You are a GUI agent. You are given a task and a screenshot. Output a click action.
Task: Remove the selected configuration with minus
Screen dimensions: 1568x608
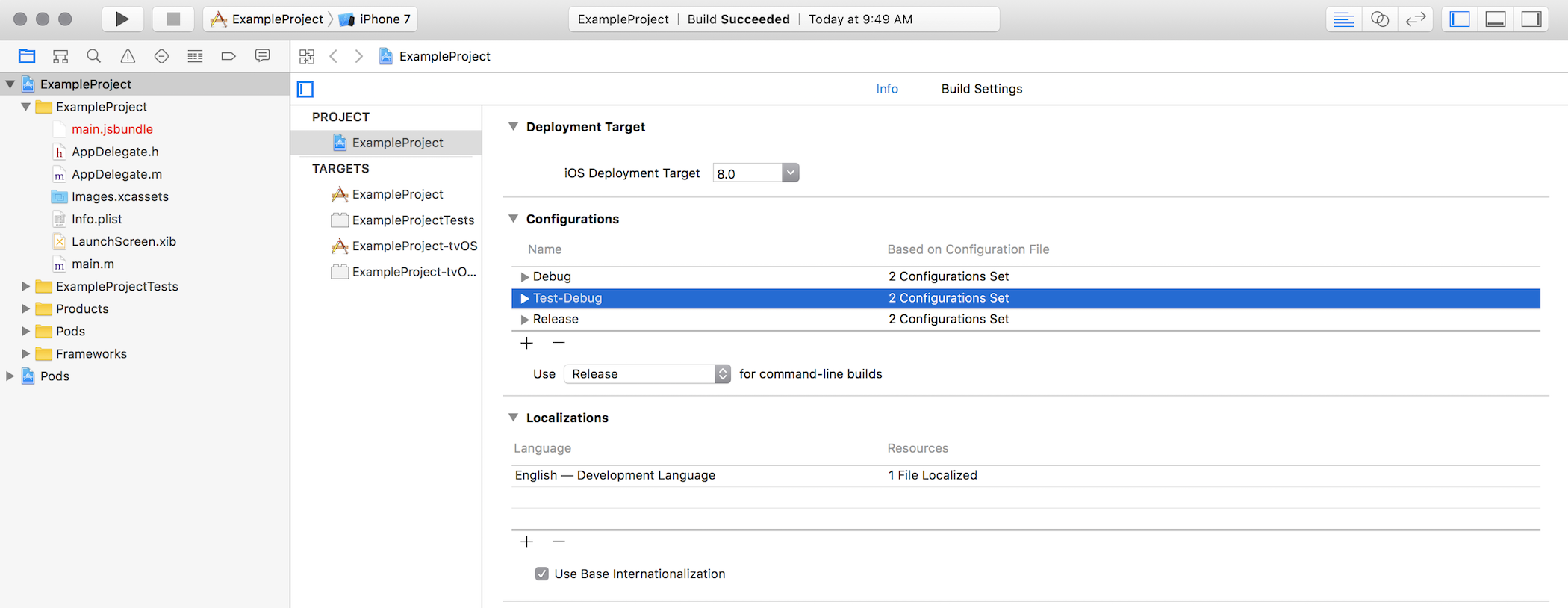[559, 343]
